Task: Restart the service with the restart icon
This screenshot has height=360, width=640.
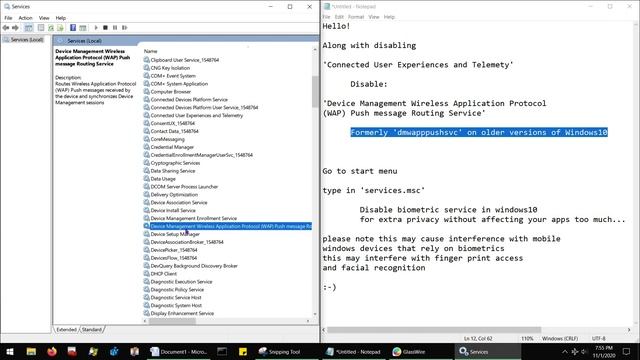Action: pos(124,28)
